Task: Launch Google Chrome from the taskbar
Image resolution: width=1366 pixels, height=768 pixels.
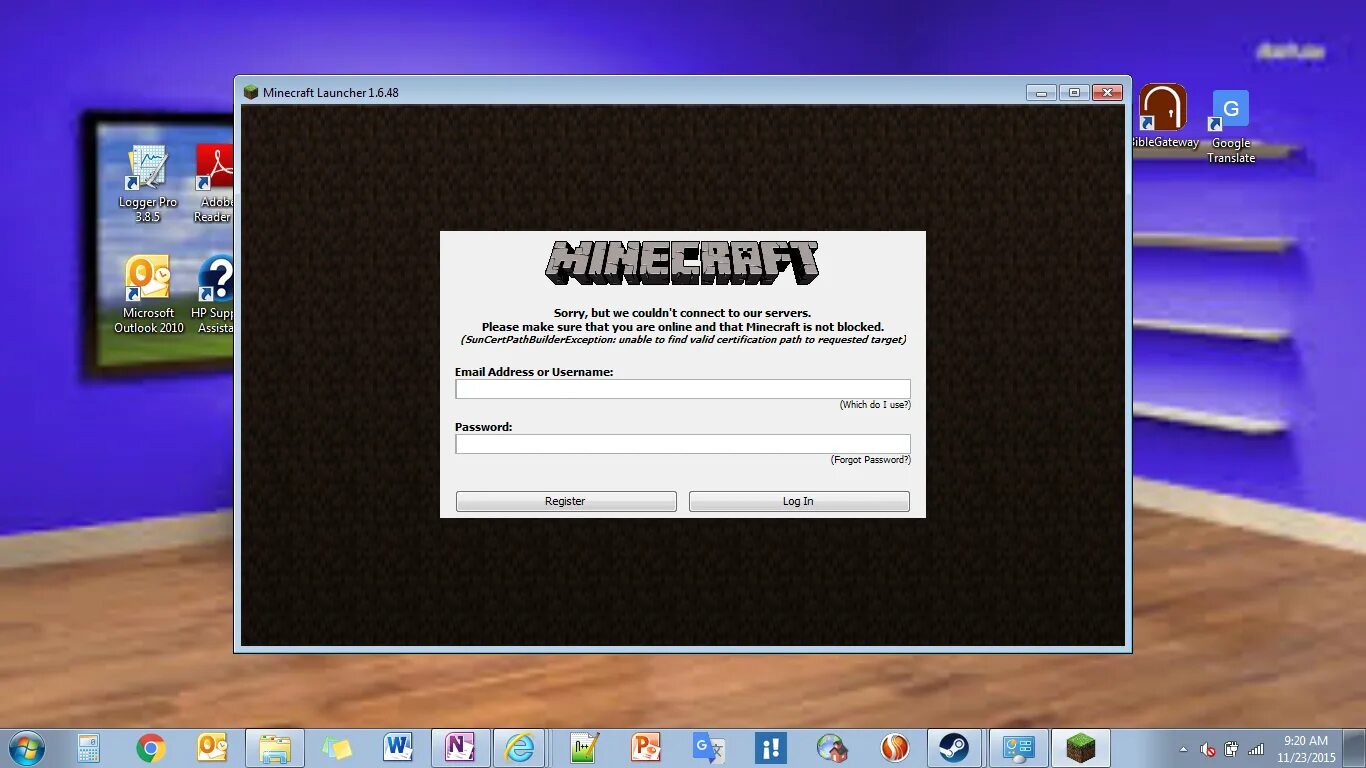Action: click(x=151, y=748)
